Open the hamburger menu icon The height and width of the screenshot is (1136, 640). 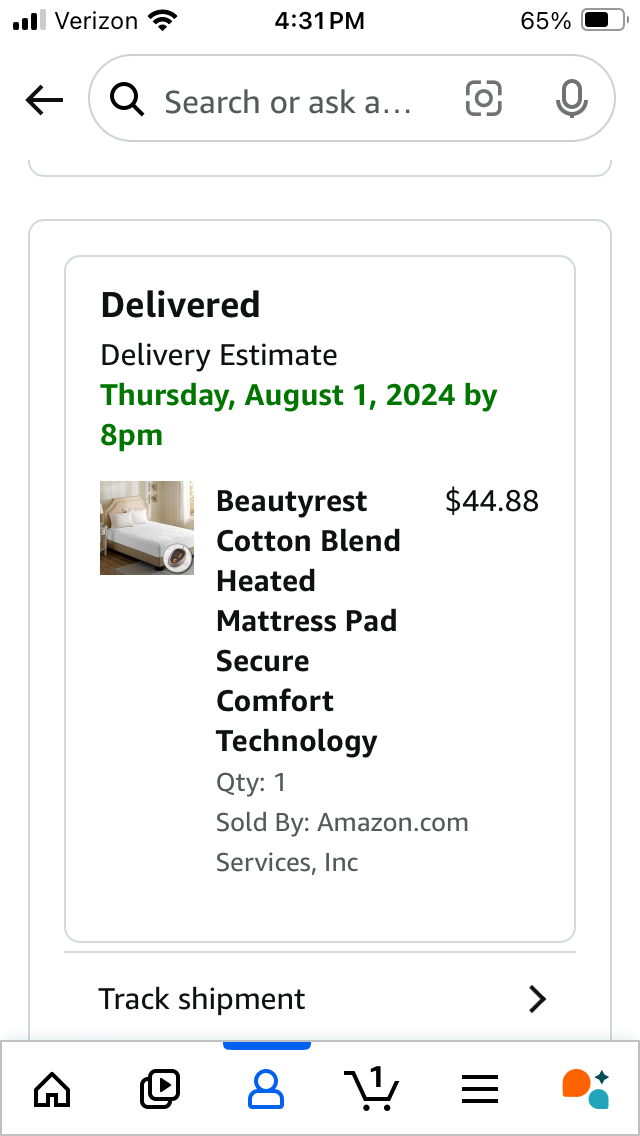(x=480, y=1089)
